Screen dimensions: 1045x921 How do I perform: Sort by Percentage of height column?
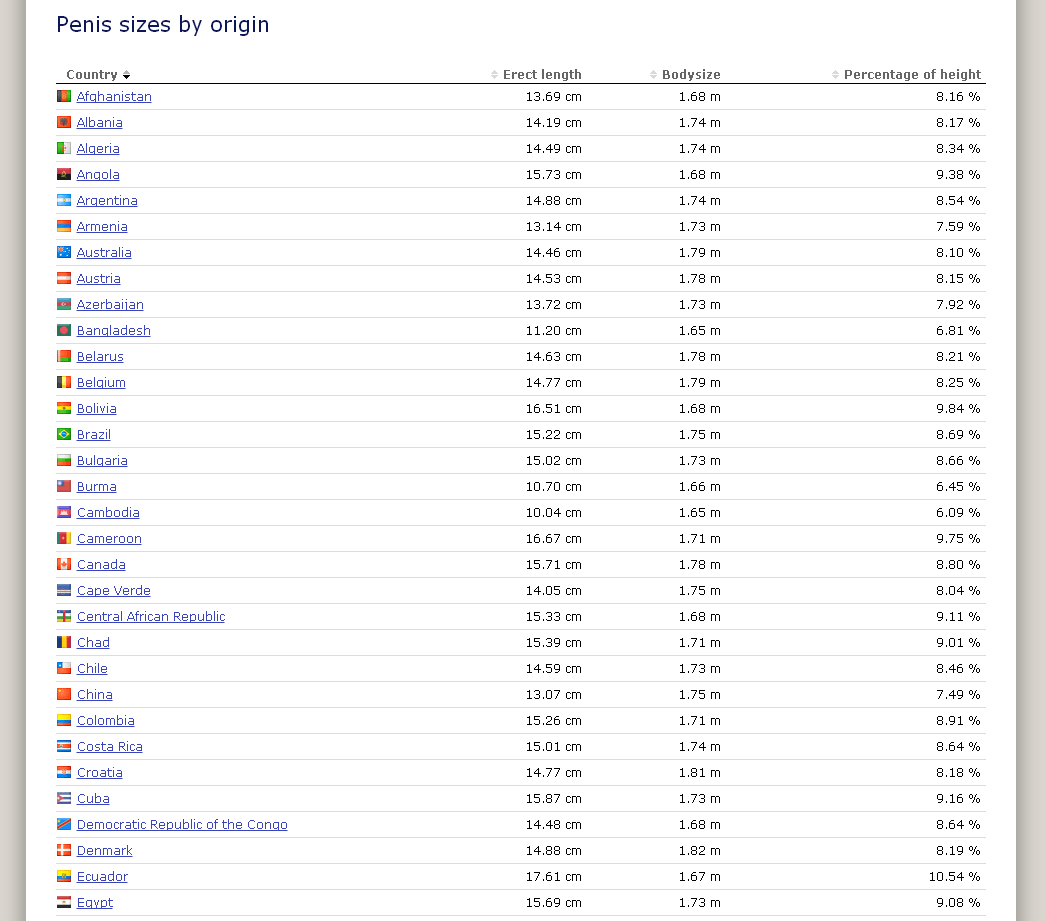point(911,75)
